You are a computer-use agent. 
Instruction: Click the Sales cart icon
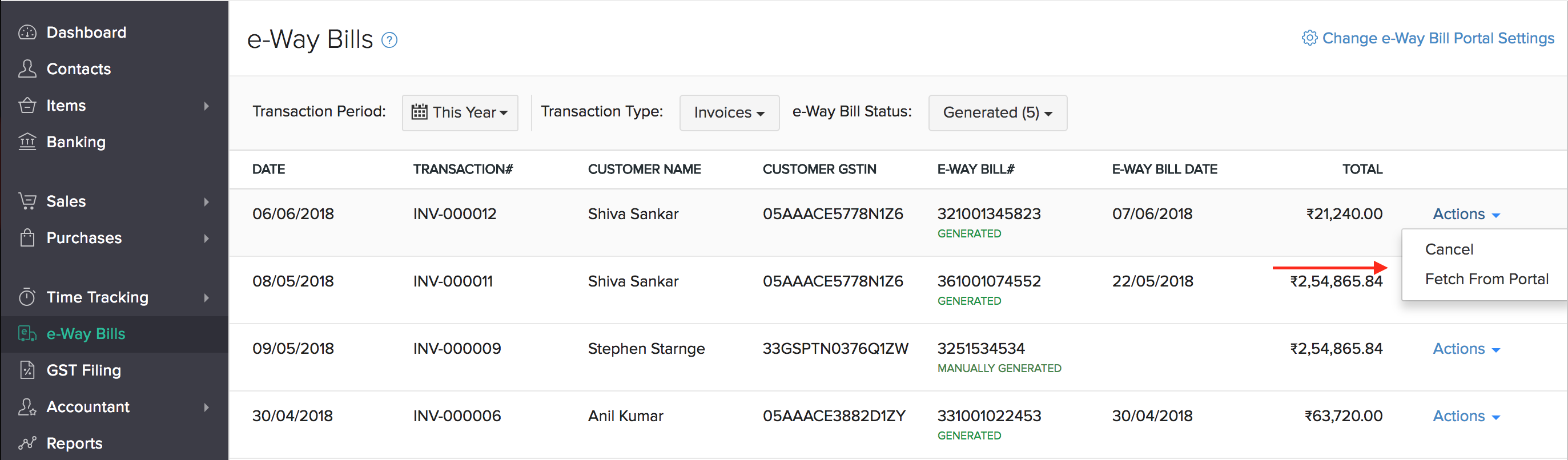[x=27, y=201]
